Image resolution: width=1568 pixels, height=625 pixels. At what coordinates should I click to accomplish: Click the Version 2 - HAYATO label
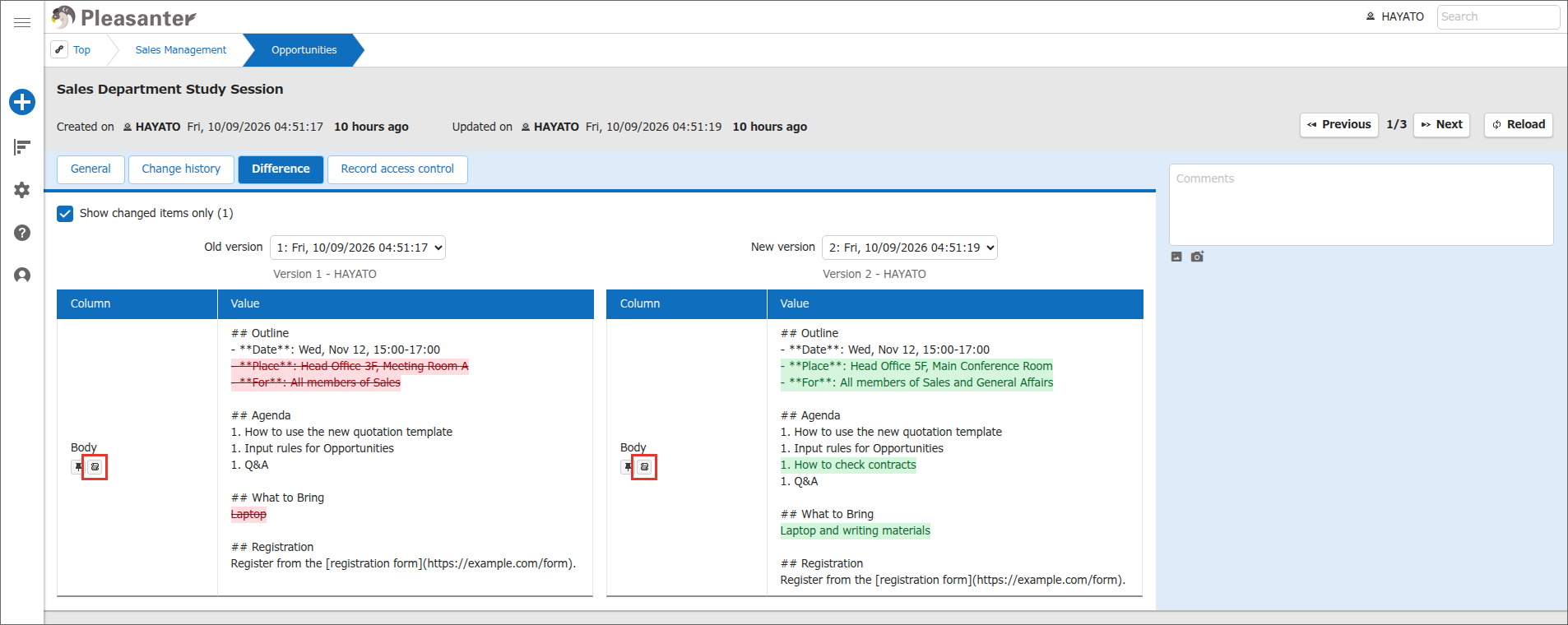click(x=874, y=274)
